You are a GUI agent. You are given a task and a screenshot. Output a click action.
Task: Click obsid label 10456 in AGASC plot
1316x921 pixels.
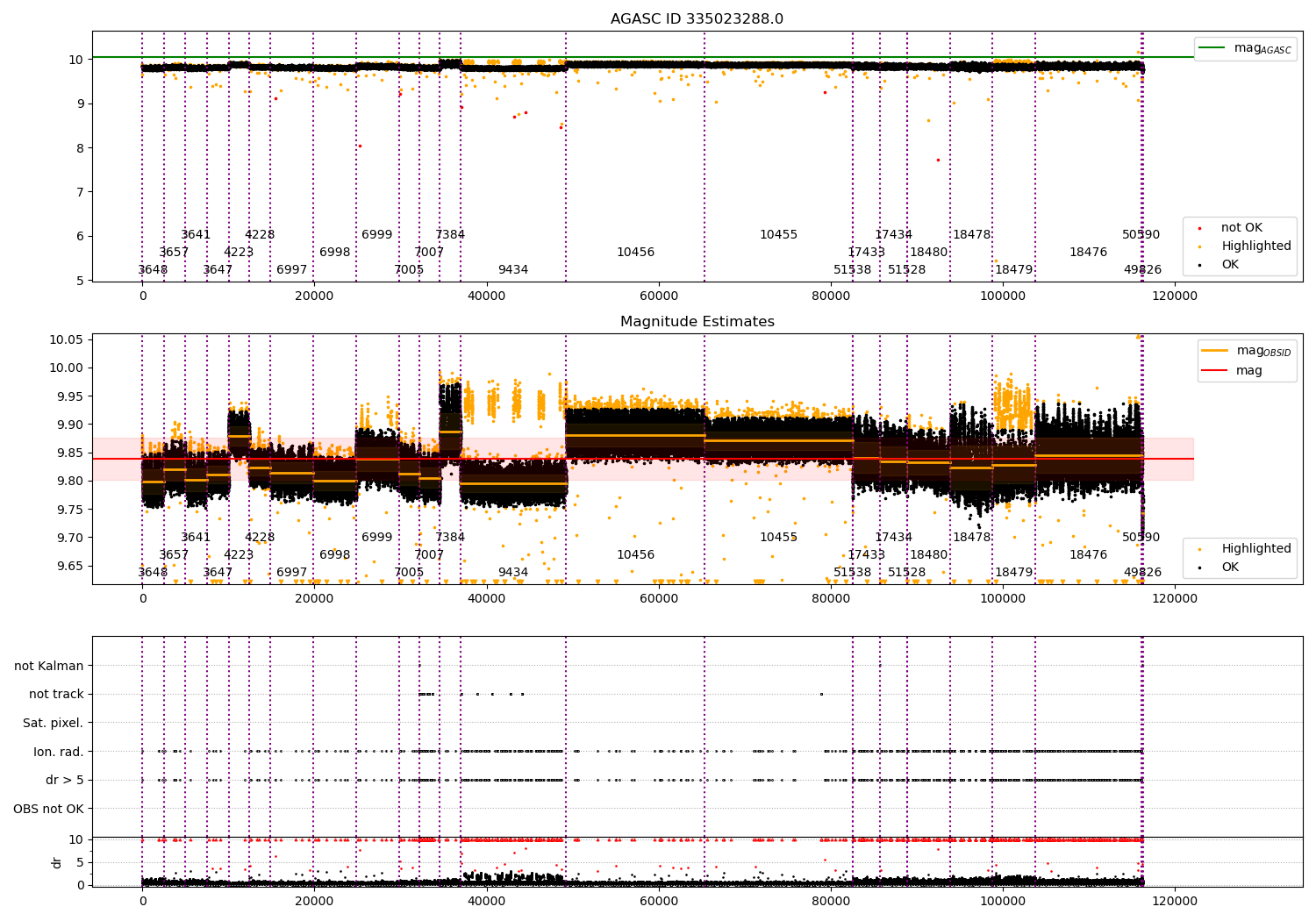click(x=635, y=253)
